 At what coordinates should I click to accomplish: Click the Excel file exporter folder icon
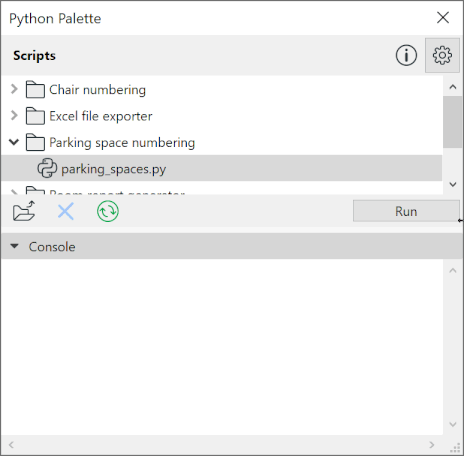35,116
